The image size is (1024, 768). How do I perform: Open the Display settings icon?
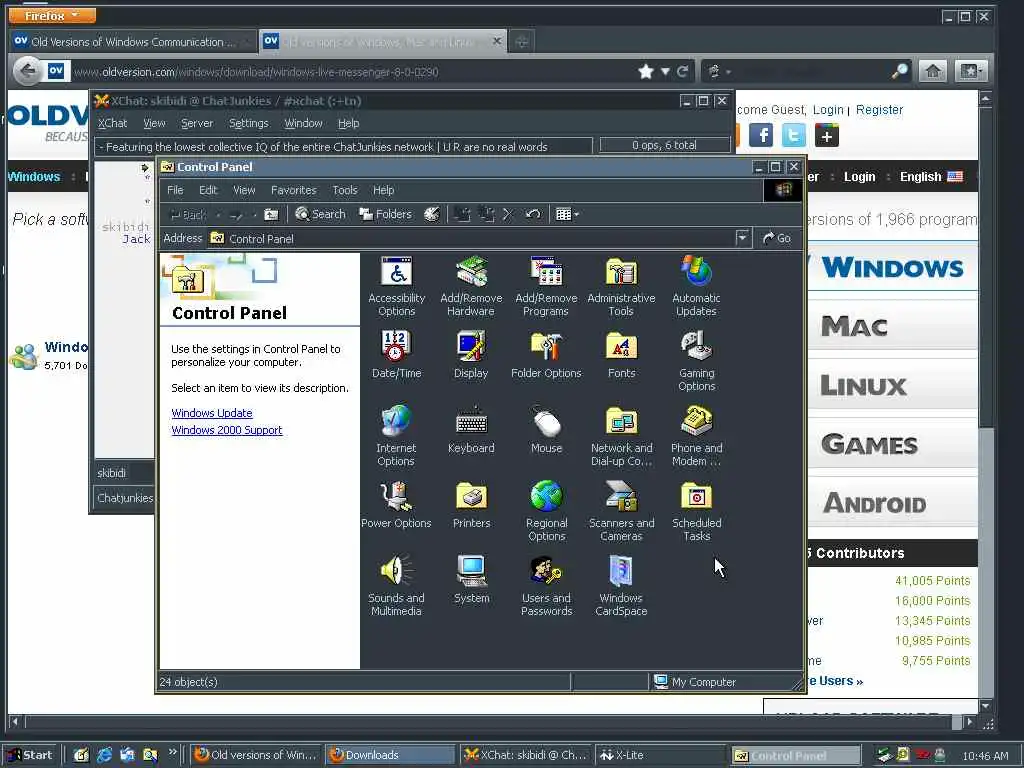coord(471,355)
